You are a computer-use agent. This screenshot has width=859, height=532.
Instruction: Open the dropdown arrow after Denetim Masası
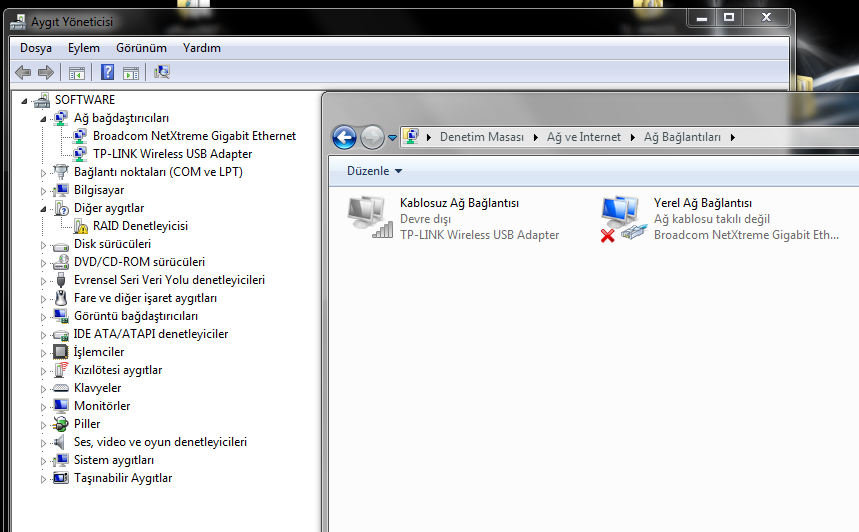click(536, 138)
